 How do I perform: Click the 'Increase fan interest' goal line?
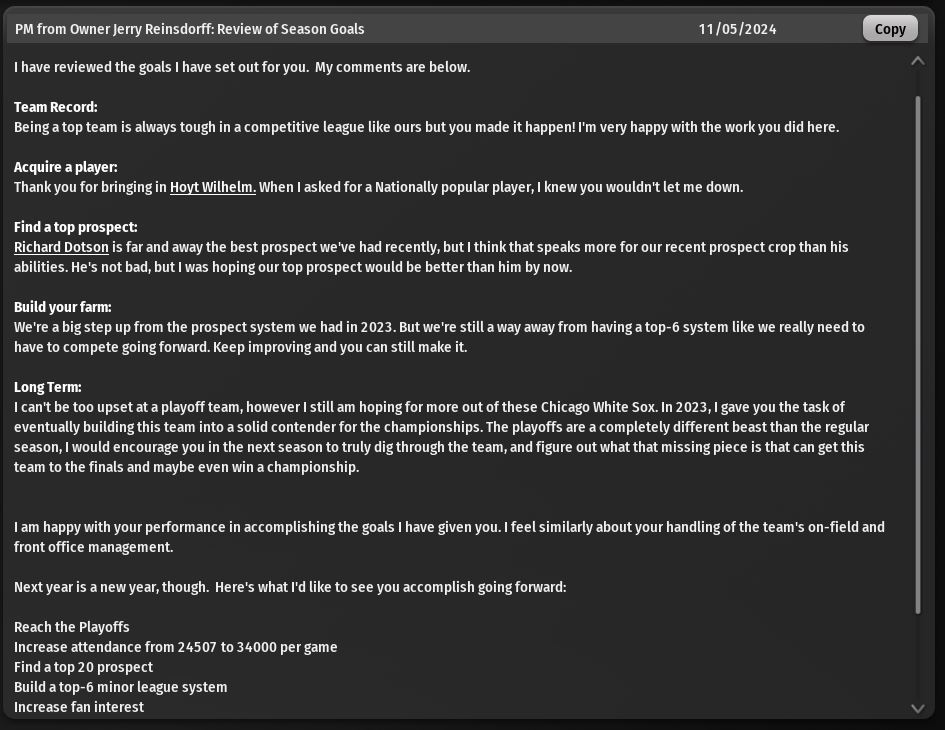(79, 707)
